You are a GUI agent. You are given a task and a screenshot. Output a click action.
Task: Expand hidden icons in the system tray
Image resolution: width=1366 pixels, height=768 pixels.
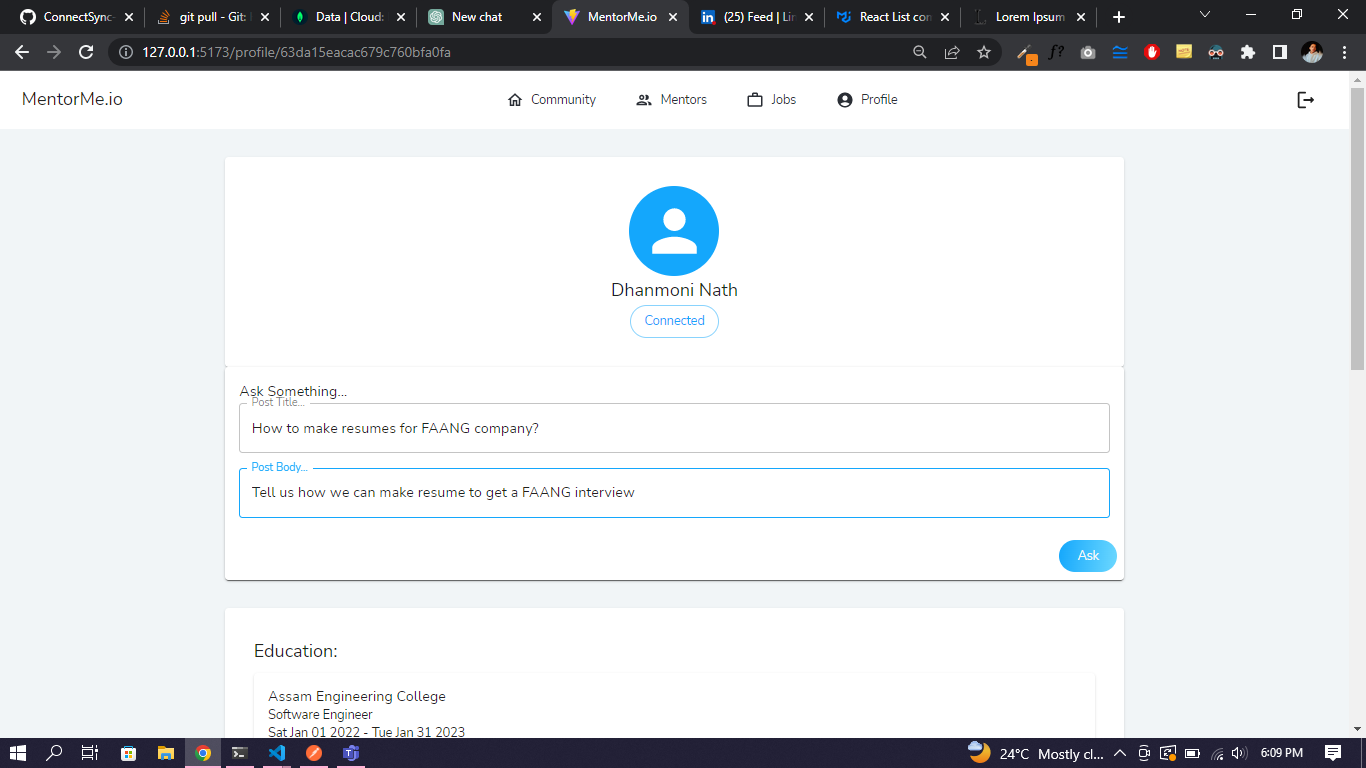[1122, 753]
